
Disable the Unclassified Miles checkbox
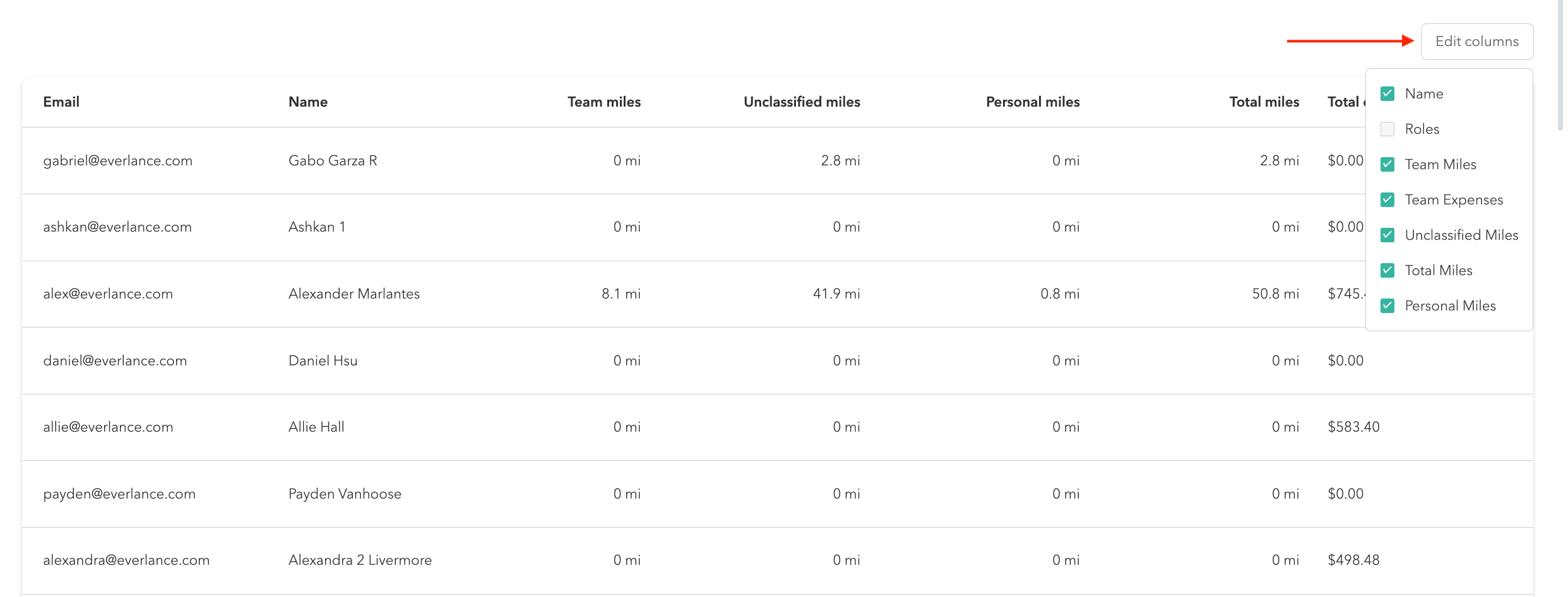click(x=1387, y=235)
